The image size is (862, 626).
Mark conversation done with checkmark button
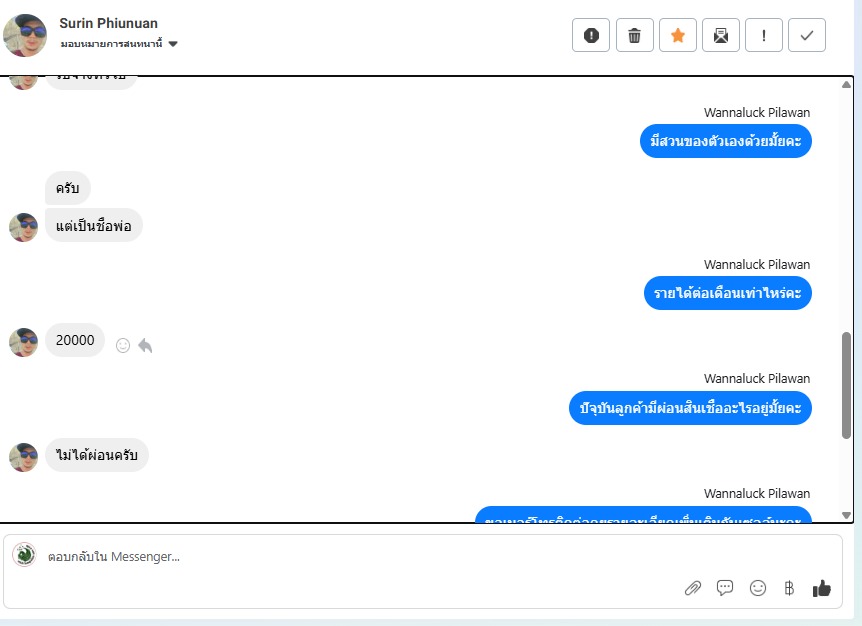[806, 35]
